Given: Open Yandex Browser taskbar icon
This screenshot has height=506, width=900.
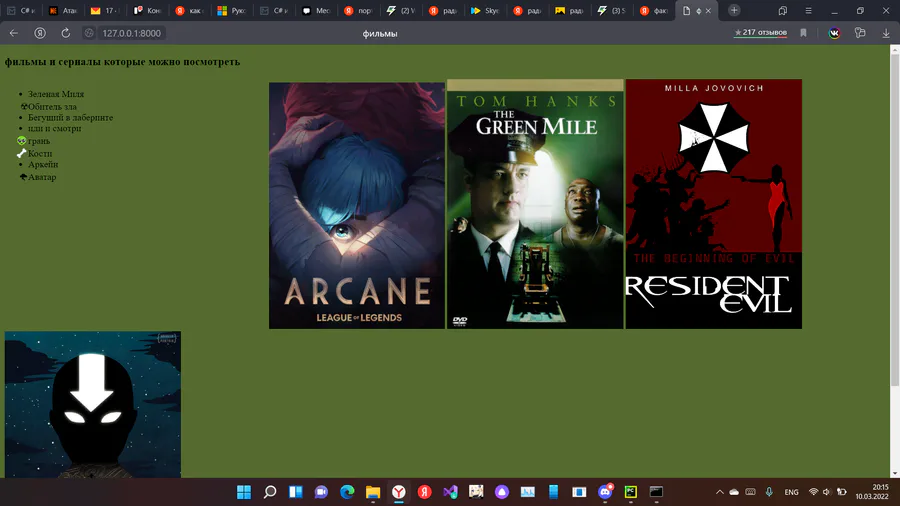Looking at the screenshot, I should click(399, 492).
